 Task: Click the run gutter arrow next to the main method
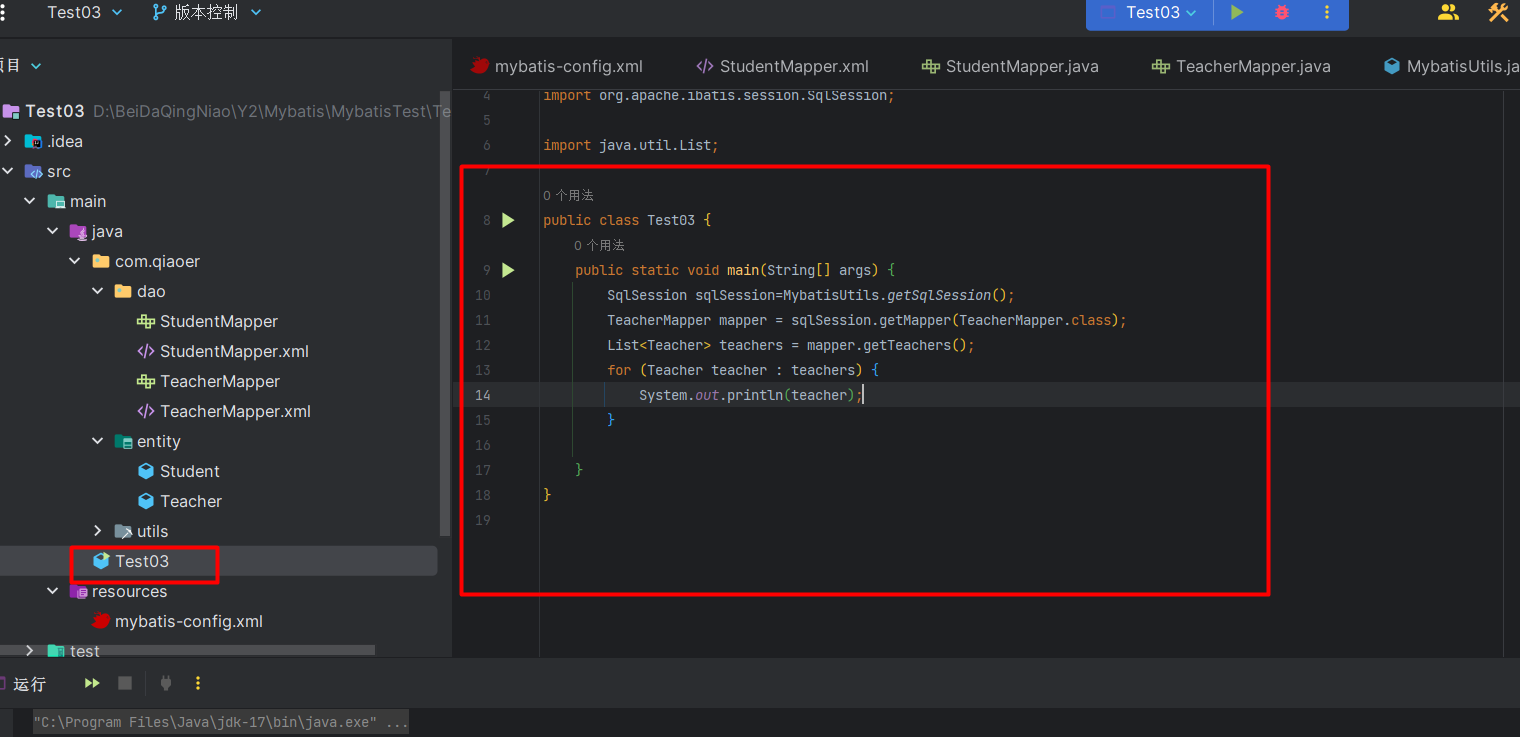[x=508, y=270]
